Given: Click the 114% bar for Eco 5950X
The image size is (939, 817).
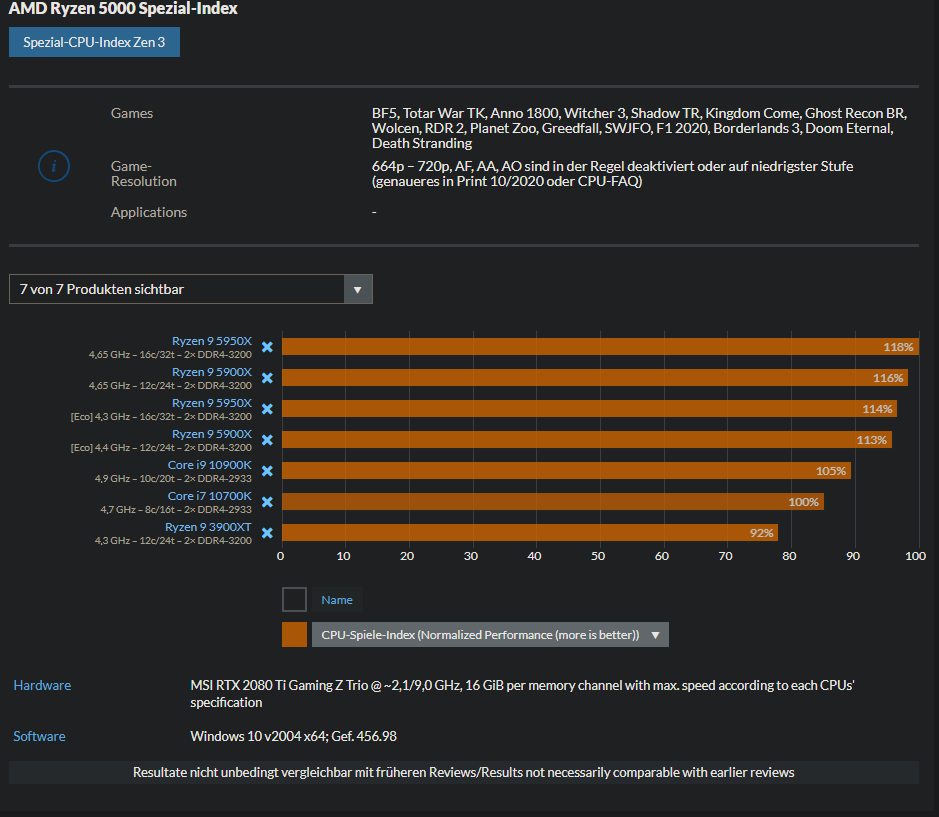Looking at the screenshot, I should click(589, 409).
